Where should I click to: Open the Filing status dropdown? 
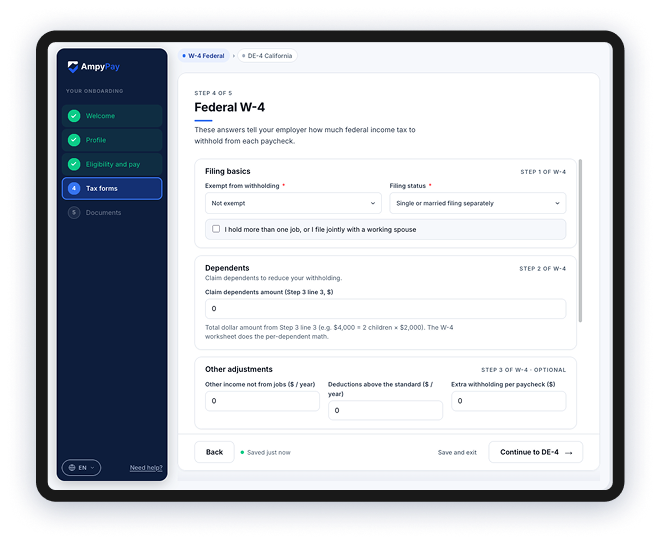tap(478, 203)
